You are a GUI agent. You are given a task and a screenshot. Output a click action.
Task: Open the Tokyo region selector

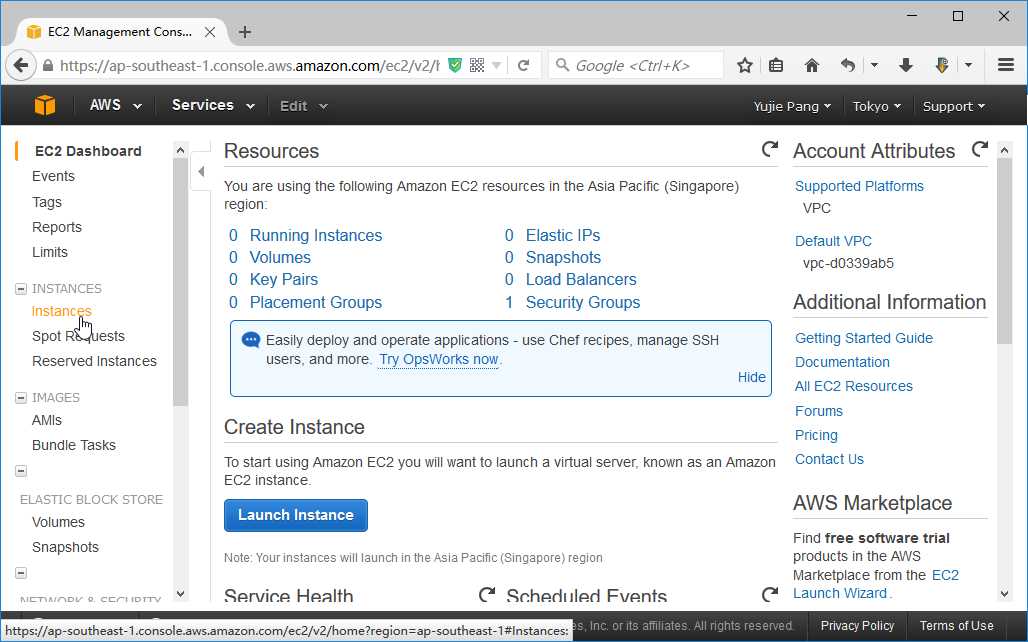click(877, 106)
